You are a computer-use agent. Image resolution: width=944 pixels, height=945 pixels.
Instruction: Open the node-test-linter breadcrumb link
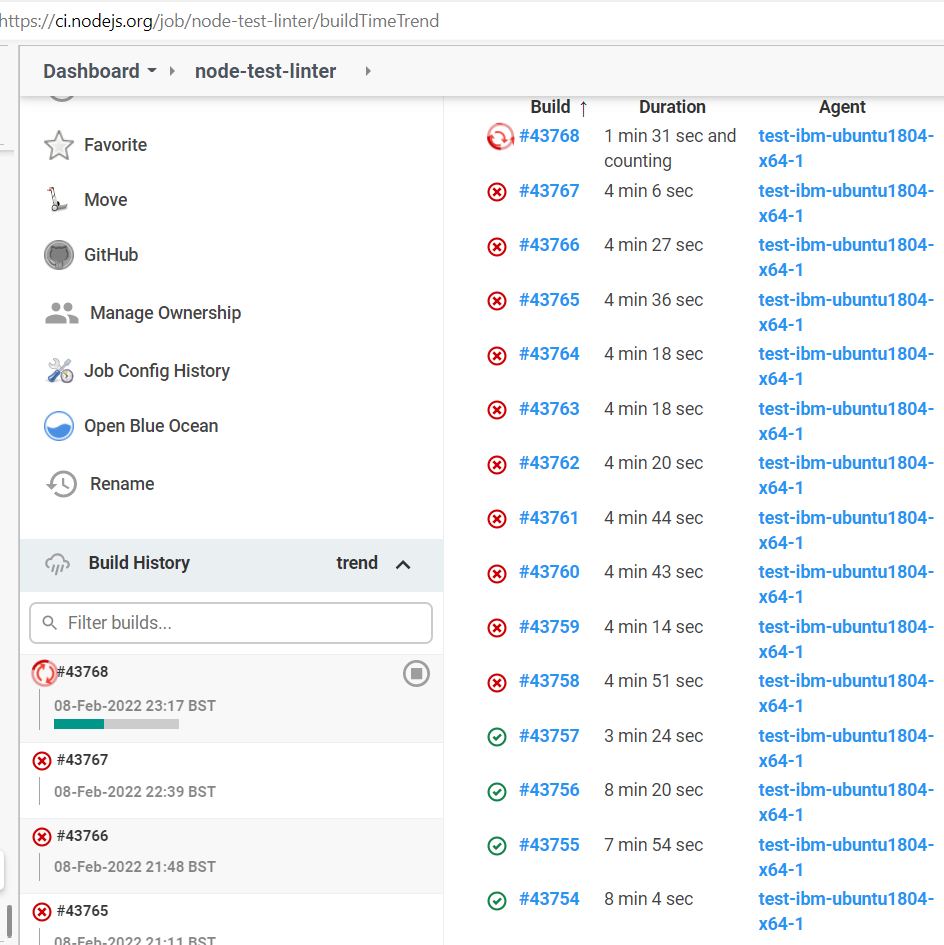point(265,71)
